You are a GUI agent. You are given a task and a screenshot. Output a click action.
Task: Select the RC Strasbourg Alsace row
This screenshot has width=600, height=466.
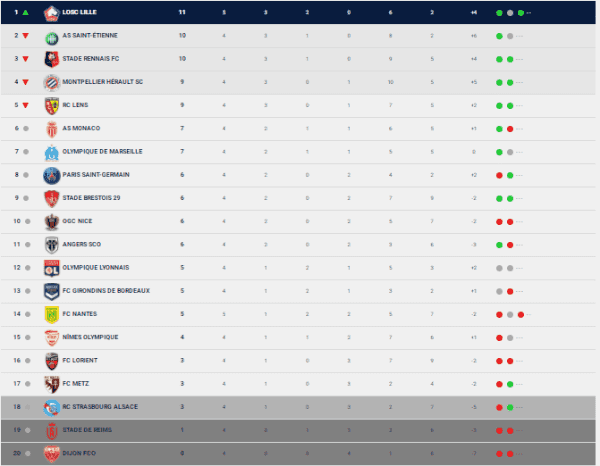[300, 407]
